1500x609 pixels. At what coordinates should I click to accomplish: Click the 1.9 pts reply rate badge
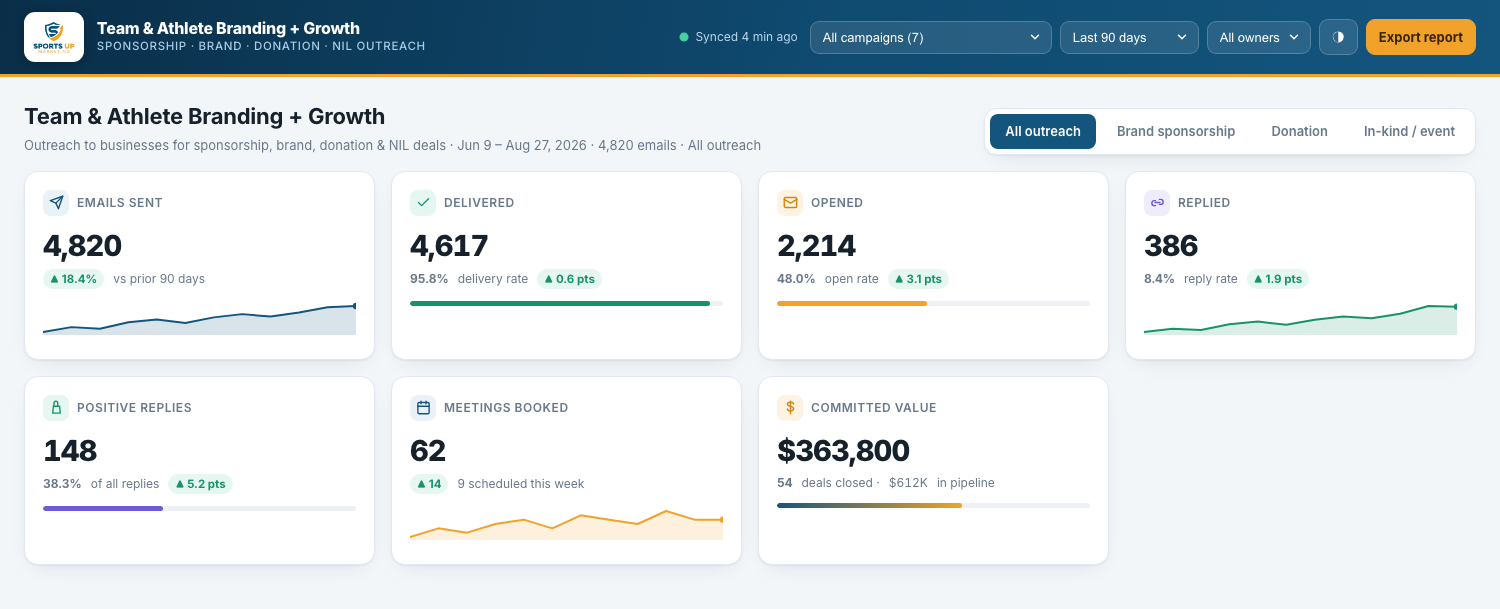tap(1276, 279)
